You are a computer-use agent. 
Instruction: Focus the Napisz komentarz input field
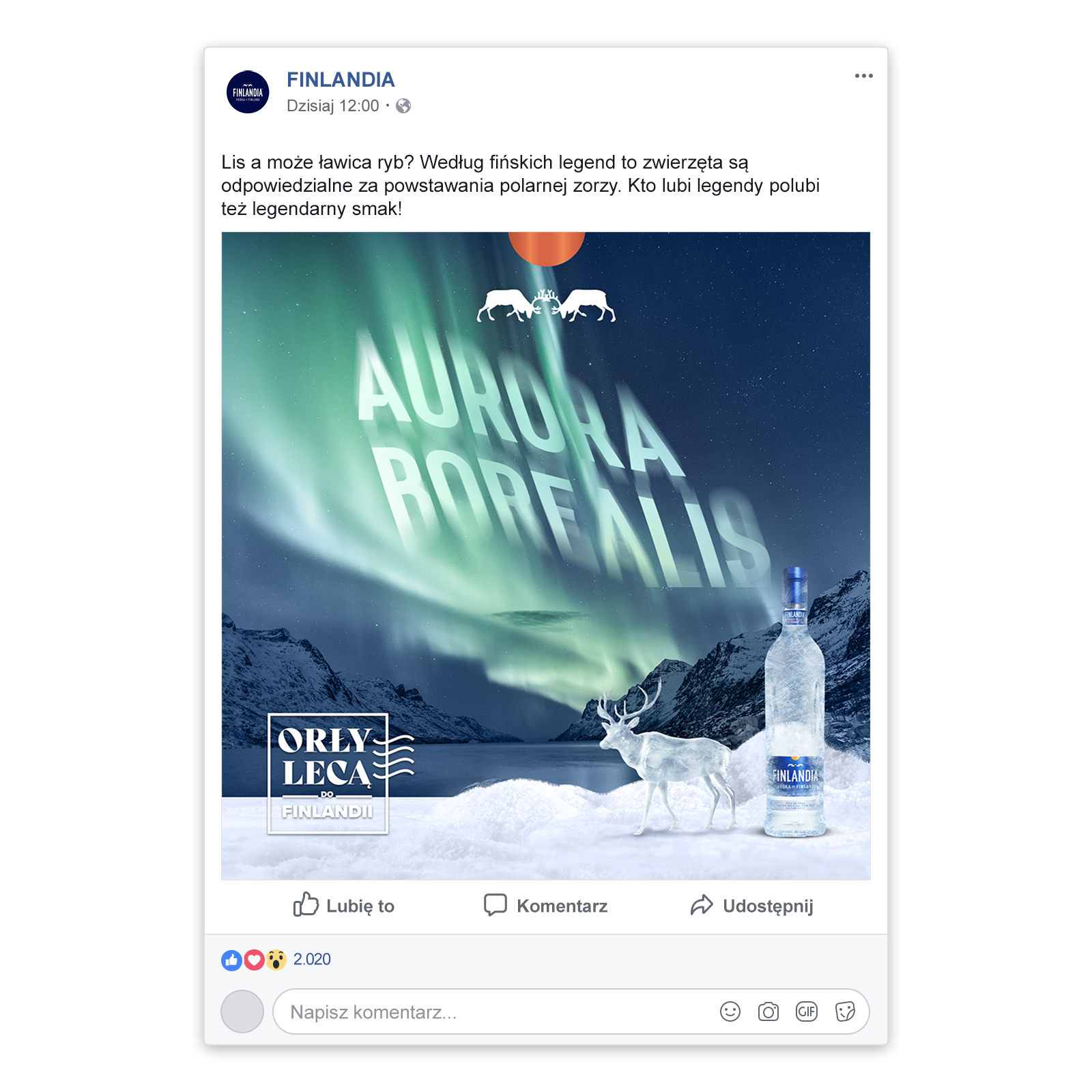coord(571,1011)
